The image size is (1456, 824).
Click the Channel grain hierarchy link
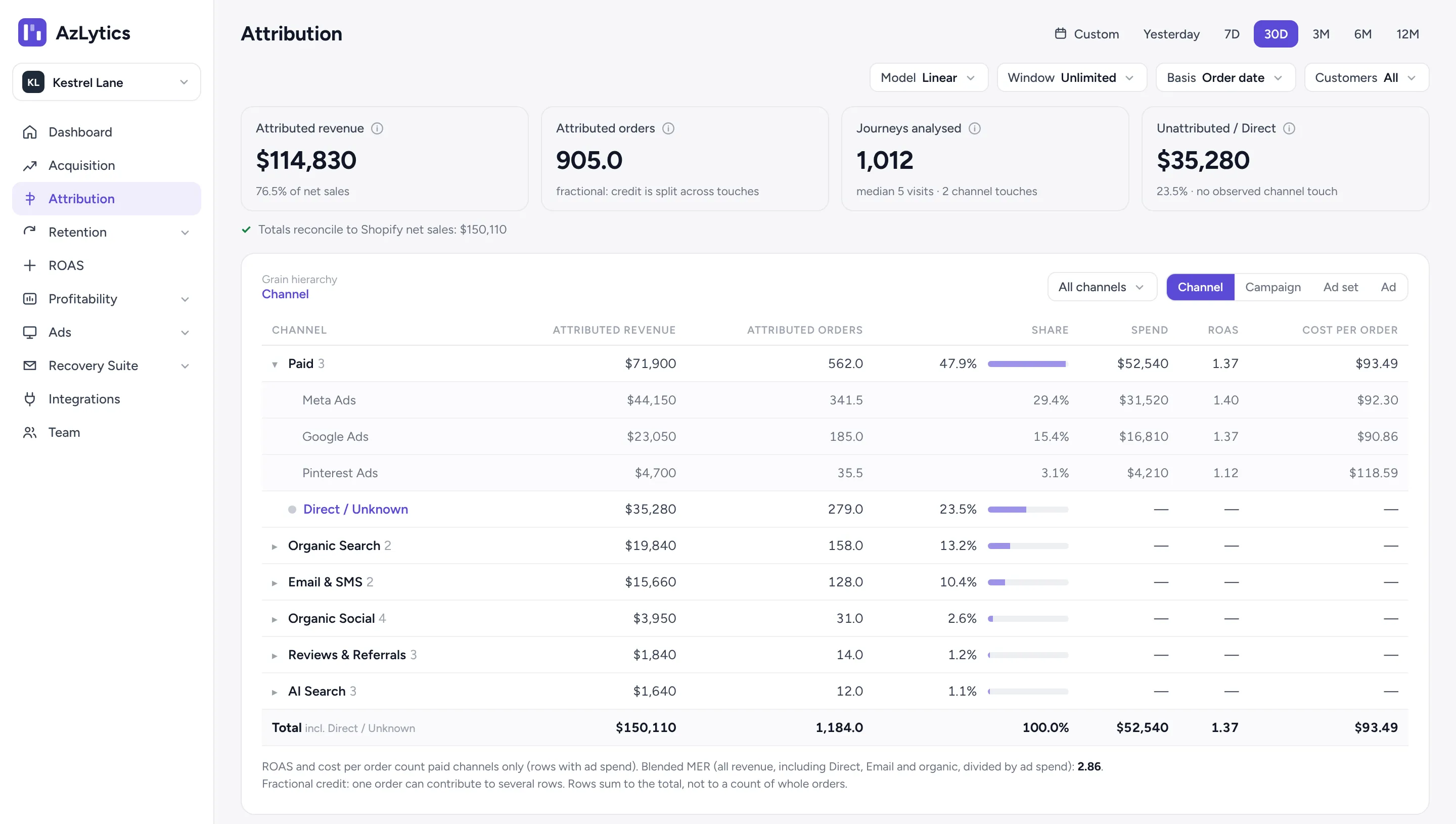pyautogui.click(x=285, y=294)
